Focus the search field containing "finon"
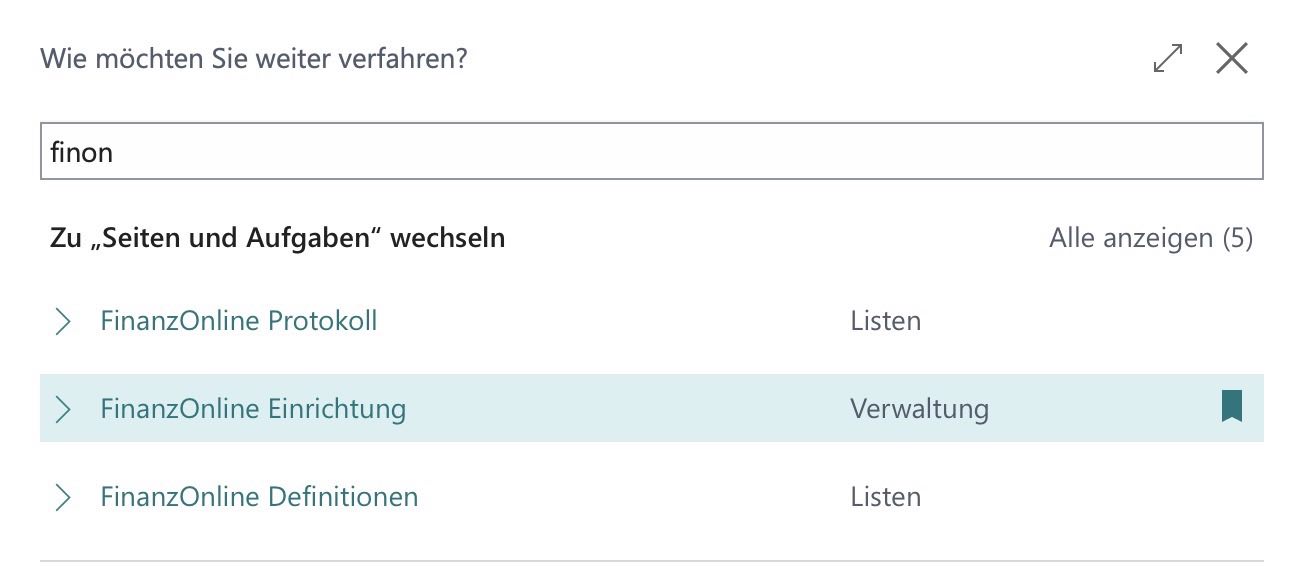 pos(652,151)
